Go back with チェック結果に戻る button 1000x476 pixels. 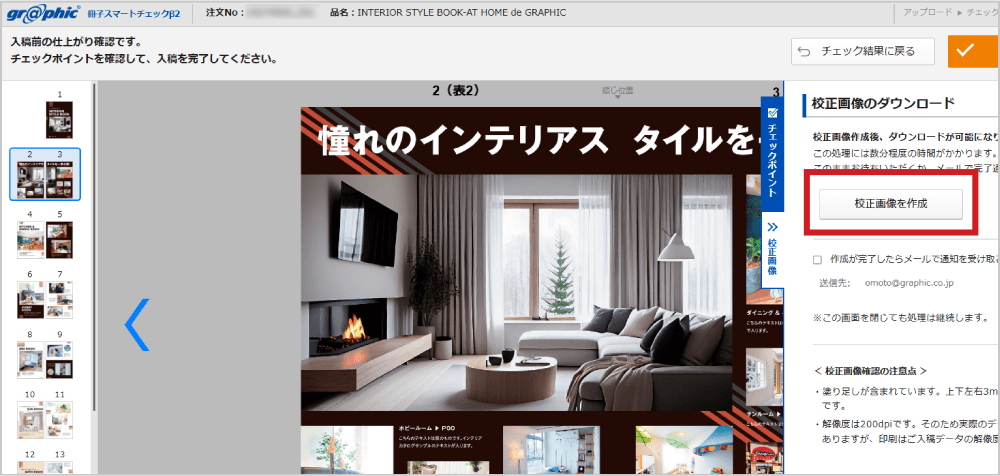click(x=862, y=51)
